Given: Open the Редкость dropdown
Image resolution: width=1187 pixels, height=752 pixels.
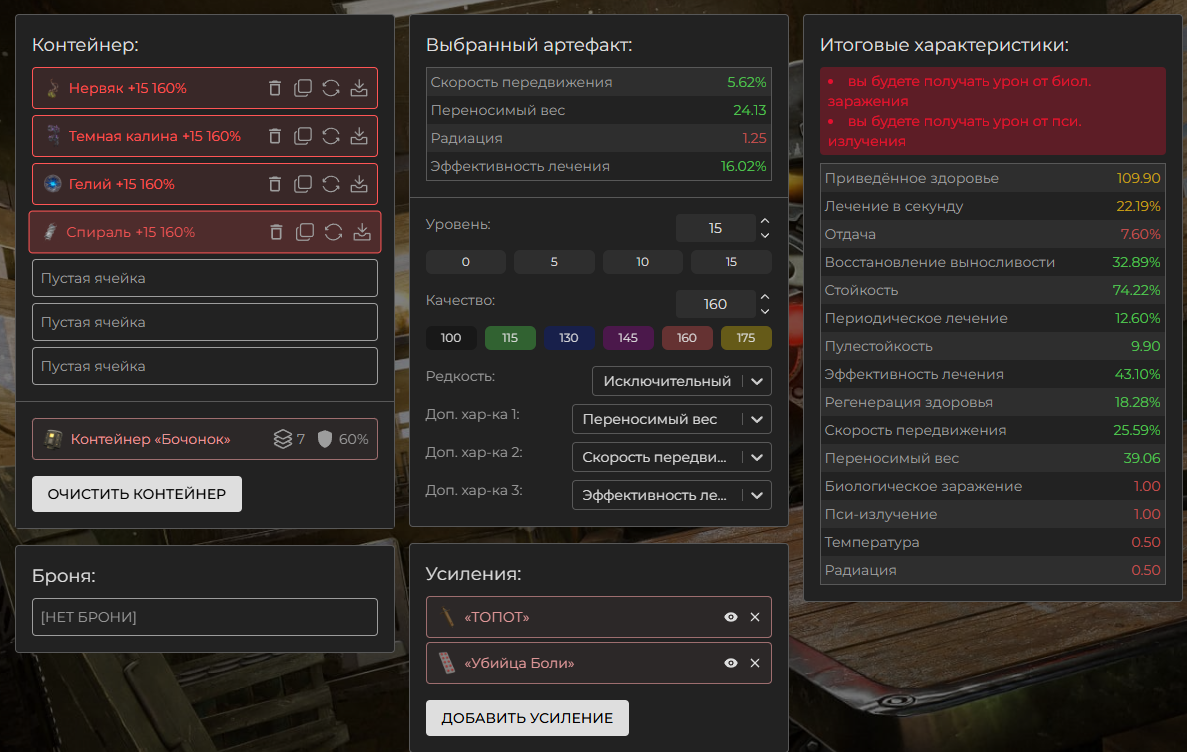Looking at the screenshot, I should [x=681, y=381].
